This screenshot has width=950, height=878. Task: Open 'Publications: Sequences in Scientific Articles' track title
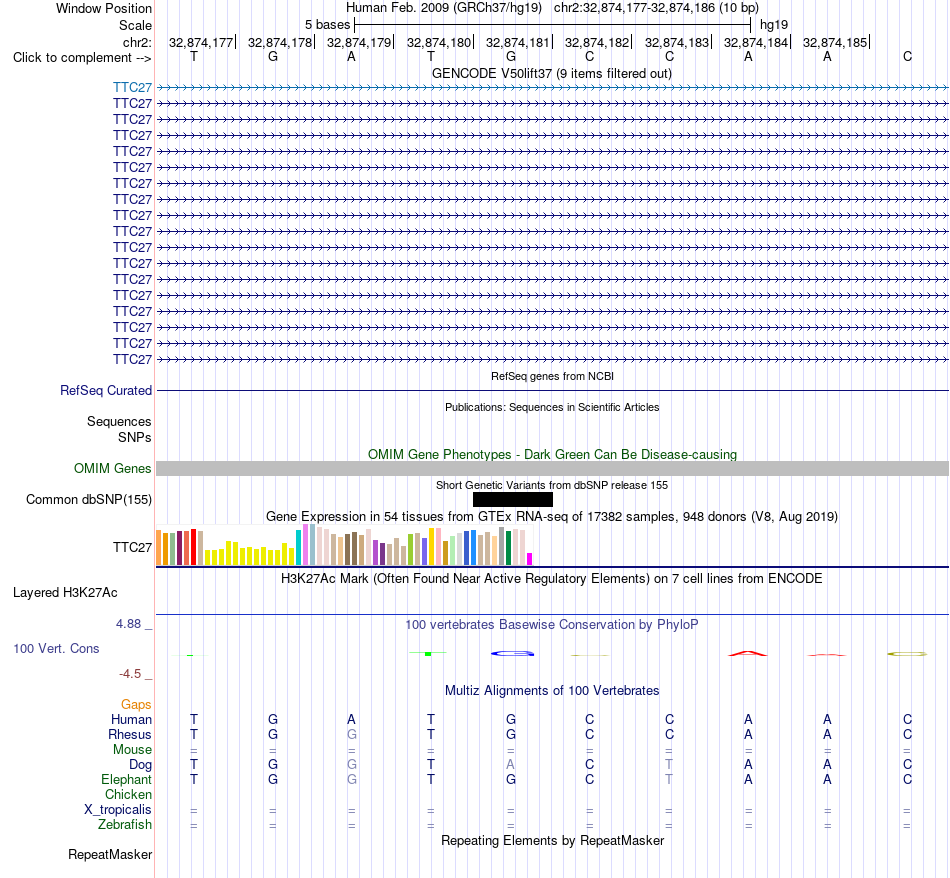tap(552, 407)
